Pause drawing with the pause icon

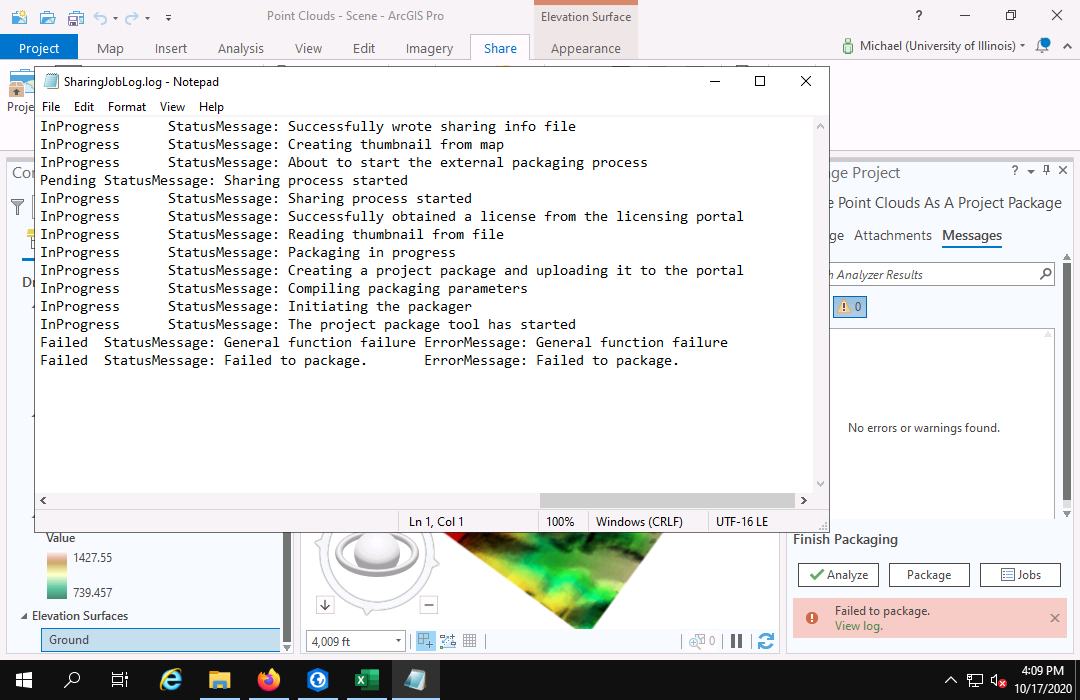[x=737, y=641]
